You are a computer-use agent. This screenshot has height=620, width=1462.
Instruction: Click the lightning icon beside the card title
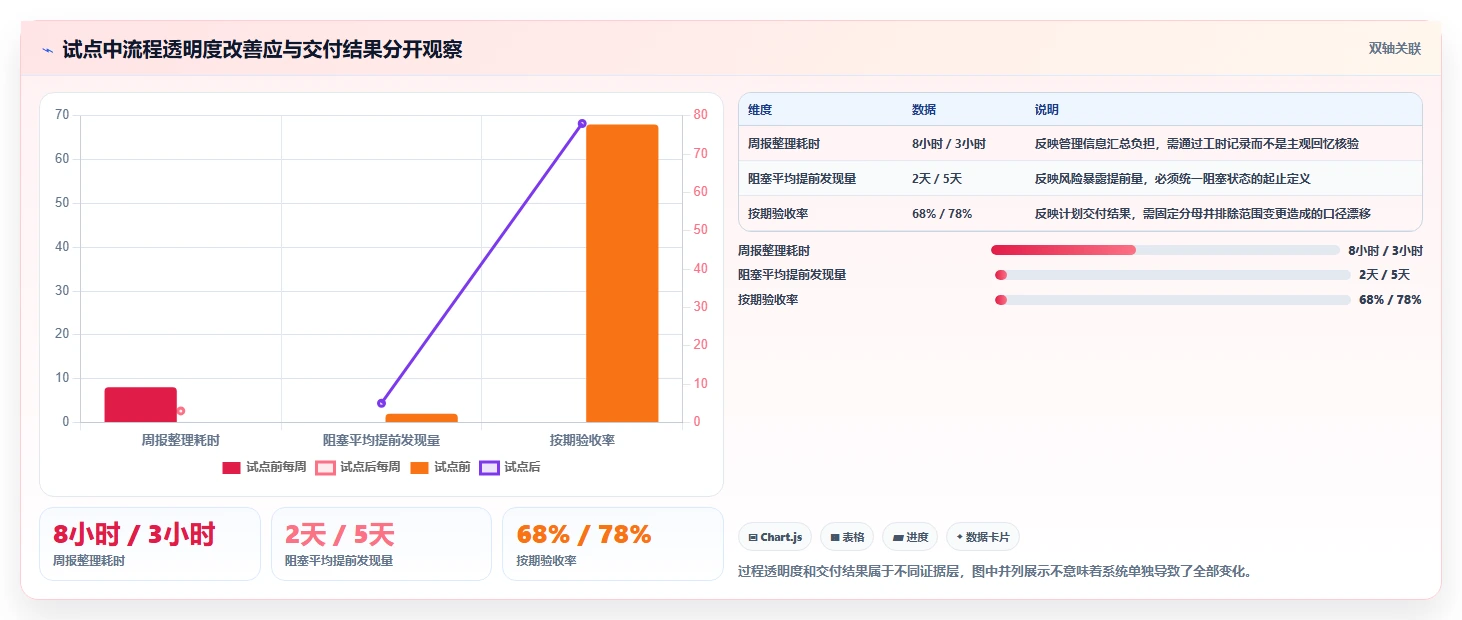tap(48, 50)
